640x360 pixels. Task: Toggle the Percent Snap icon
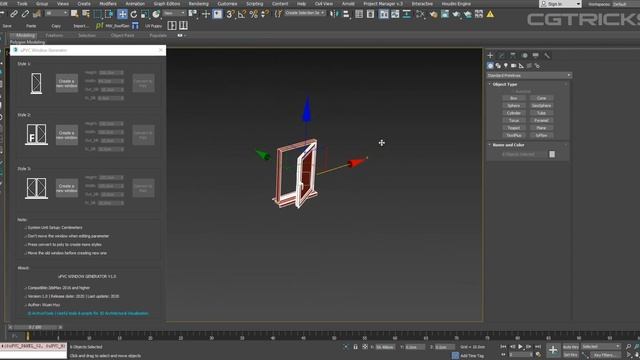[253, 14]
